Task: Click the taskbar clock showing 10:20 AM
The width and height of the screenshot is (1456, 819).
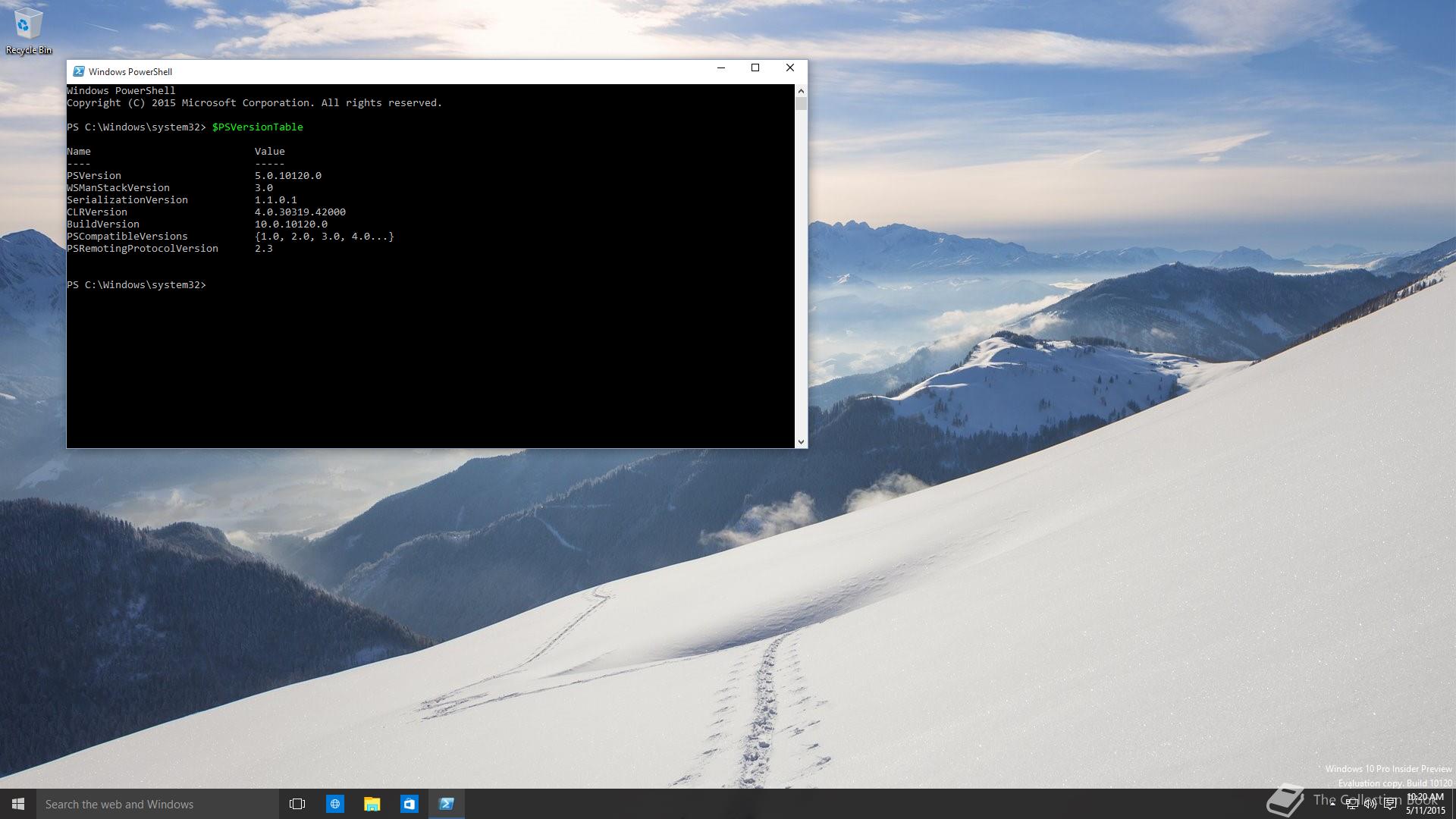Action: click(1426, 804)
